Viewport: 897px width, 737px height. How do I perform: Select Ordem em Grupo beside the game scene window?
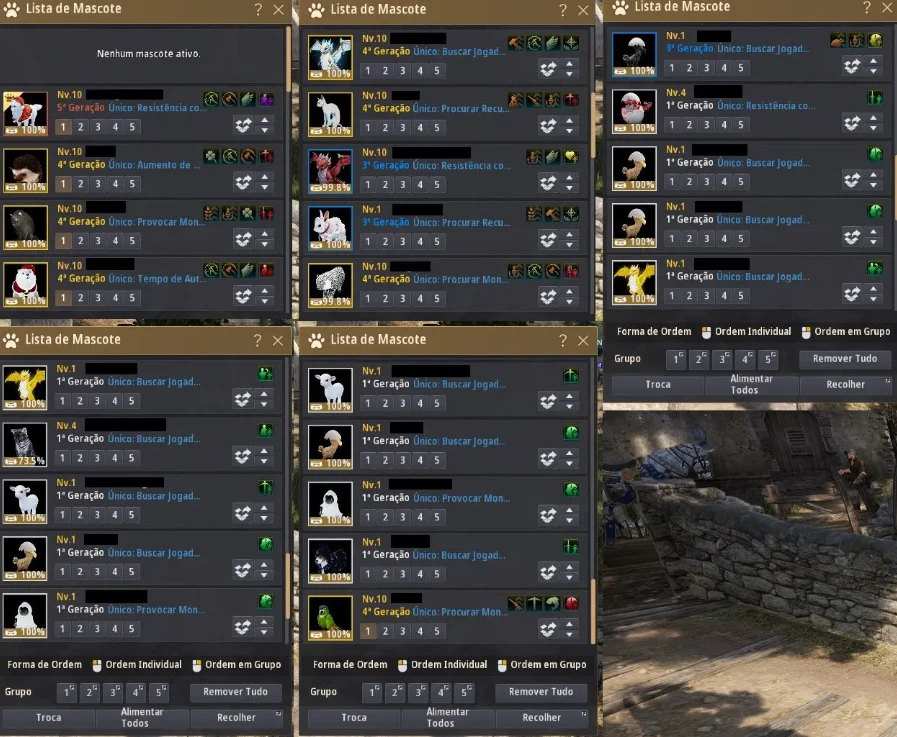tap(846, 332)
